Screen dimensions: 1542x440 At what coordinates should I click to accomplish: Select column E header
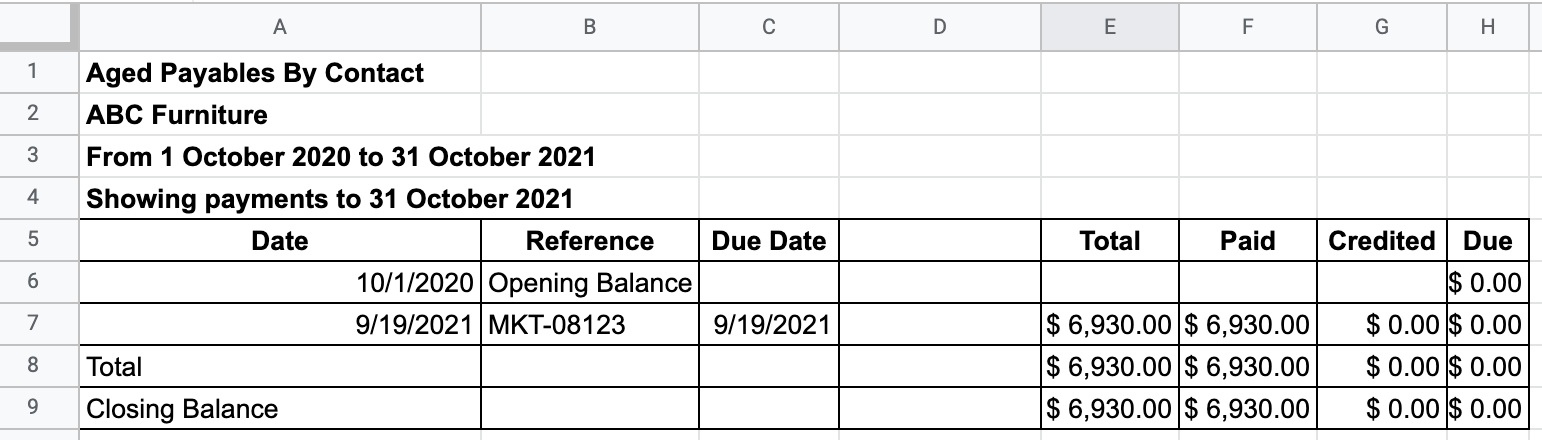1110,28
